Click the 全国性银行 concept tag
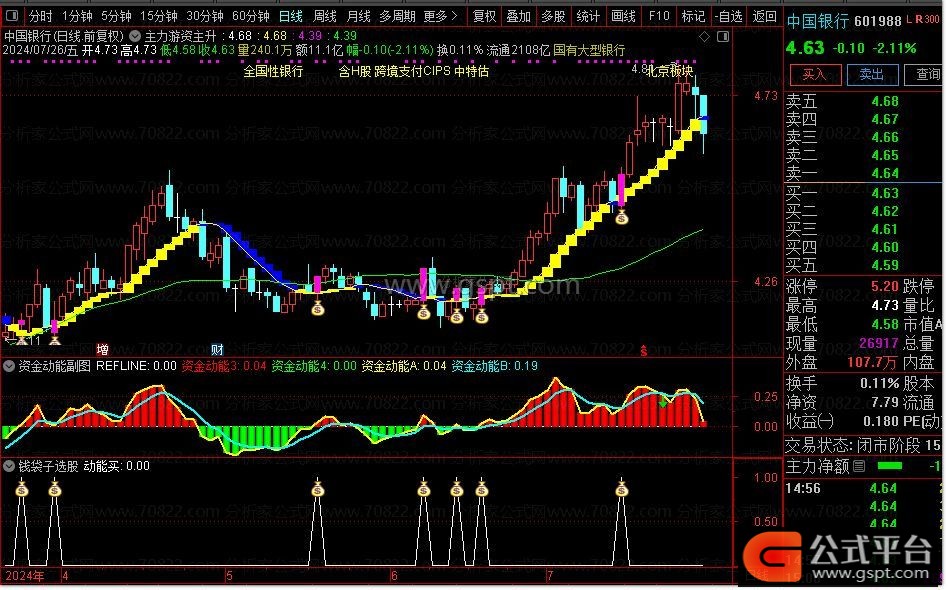This screenshot has height=590, width=948. point(273,71)
